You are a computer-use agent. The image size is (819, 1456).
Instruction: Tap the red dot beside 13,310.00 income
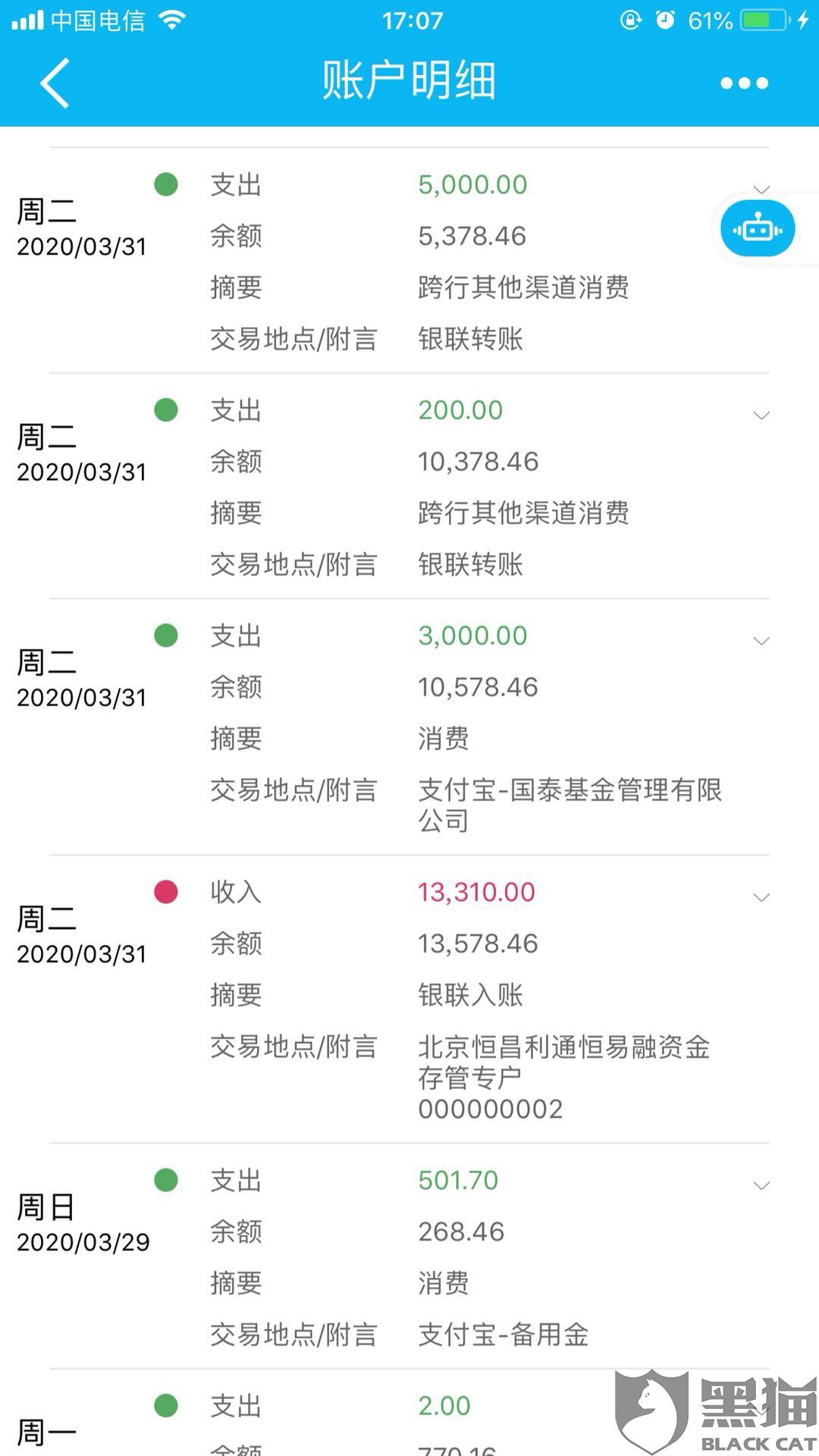coord(166,892)
